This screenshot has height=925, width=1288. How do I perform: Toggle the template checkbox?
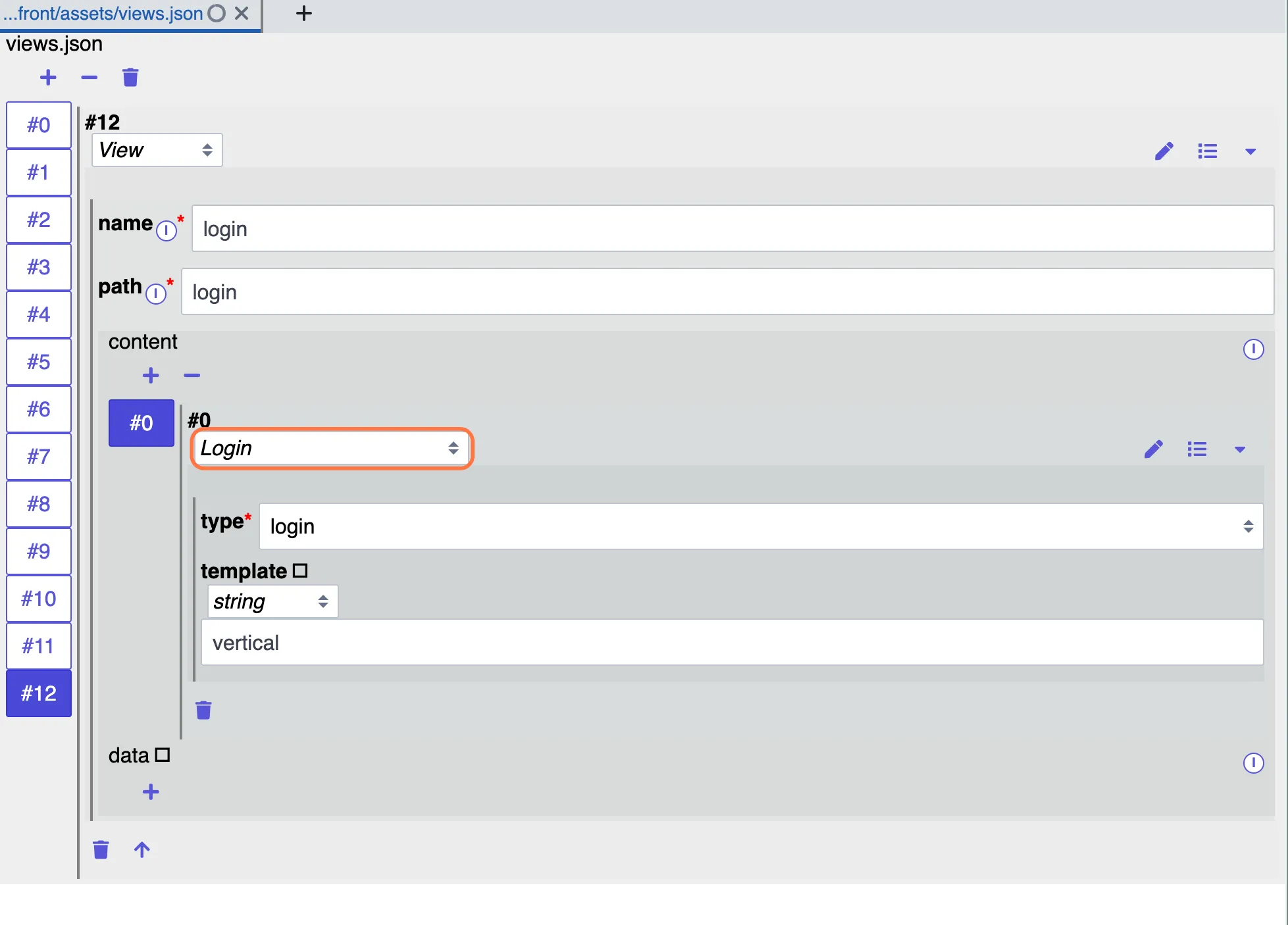(300, 570)
